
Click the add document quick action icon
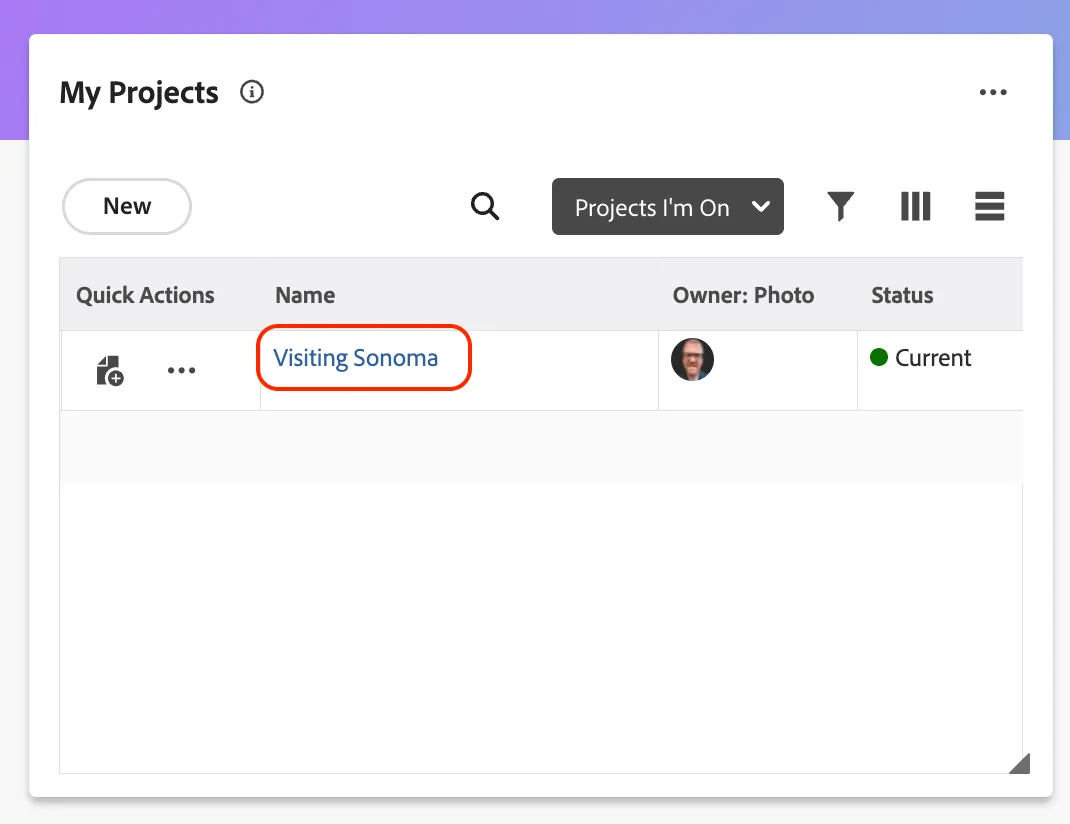[110, 370]
